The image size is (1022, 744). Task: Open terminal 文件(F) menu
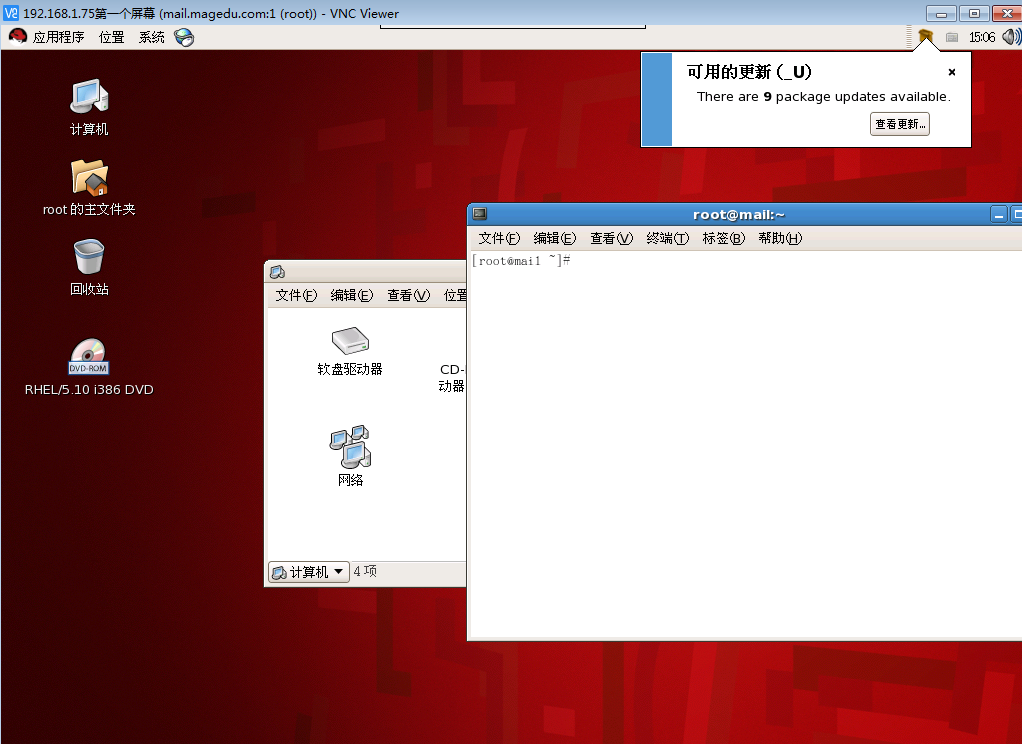click(499, 238)
